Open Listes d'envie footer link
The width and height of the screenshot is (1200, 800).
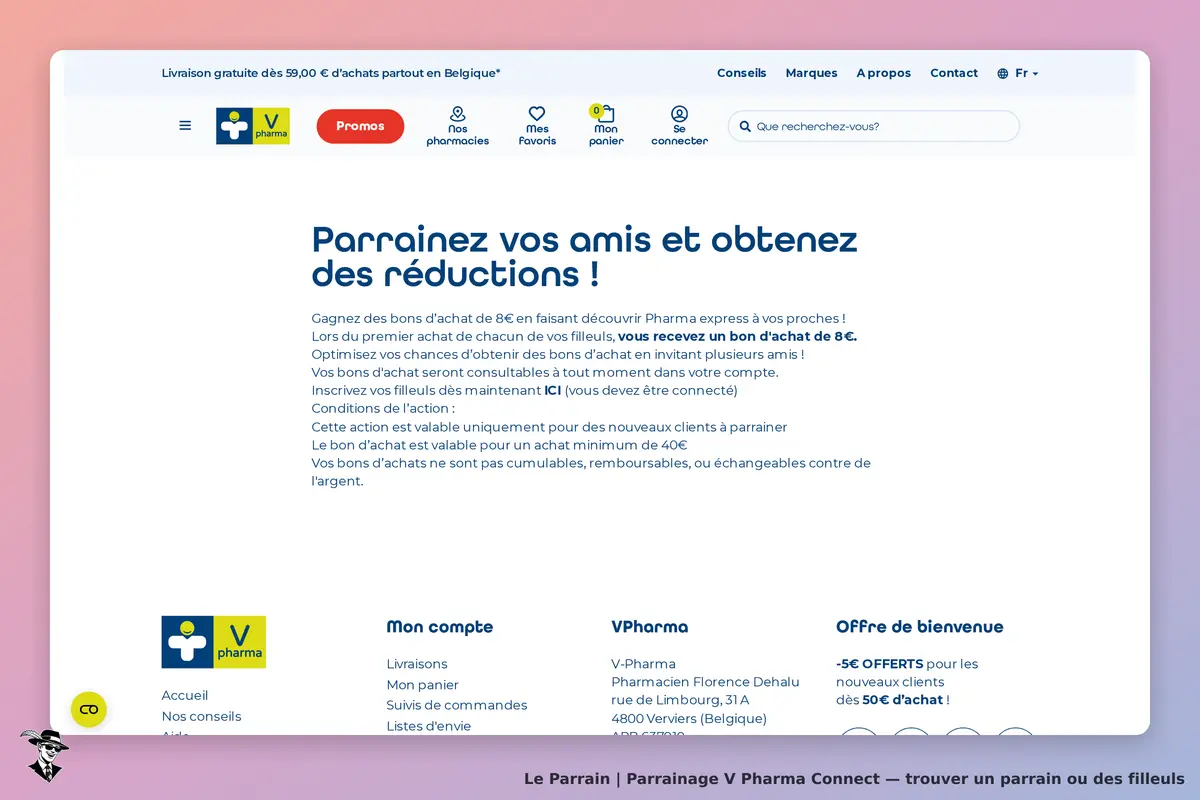coord(429,726)
